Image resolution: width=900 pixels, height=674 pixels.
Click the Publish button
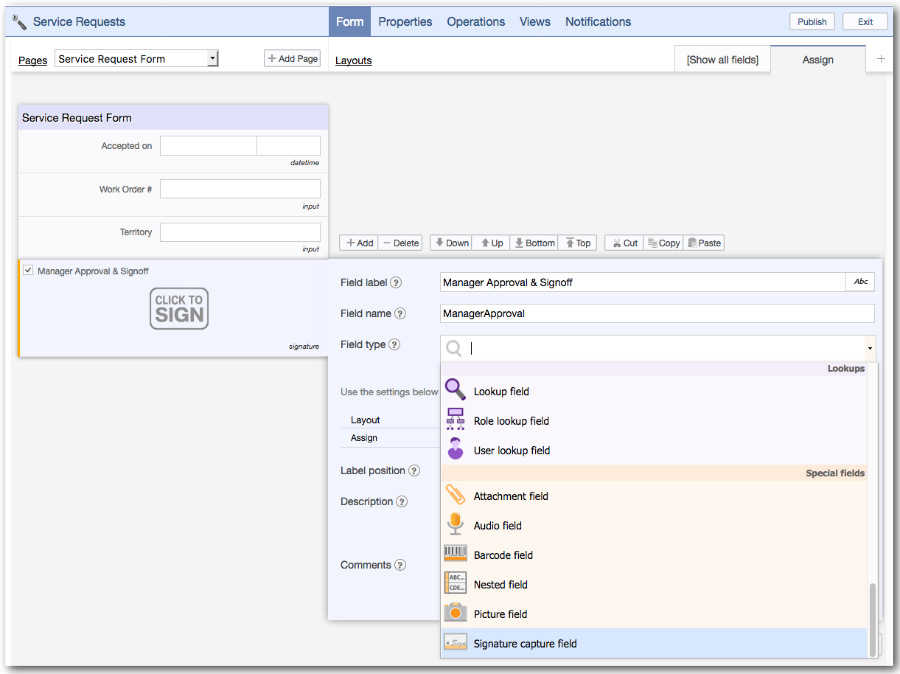coord(812,22)
